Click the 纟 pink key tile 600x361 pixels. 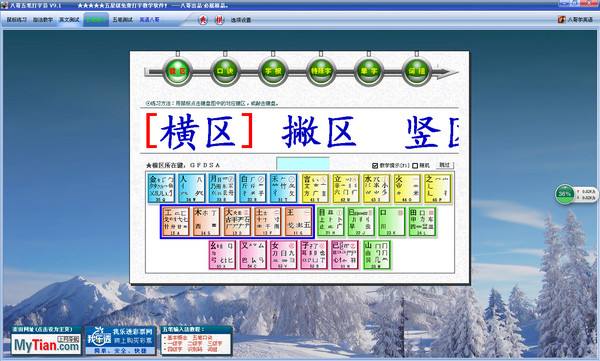pos(222,255)
